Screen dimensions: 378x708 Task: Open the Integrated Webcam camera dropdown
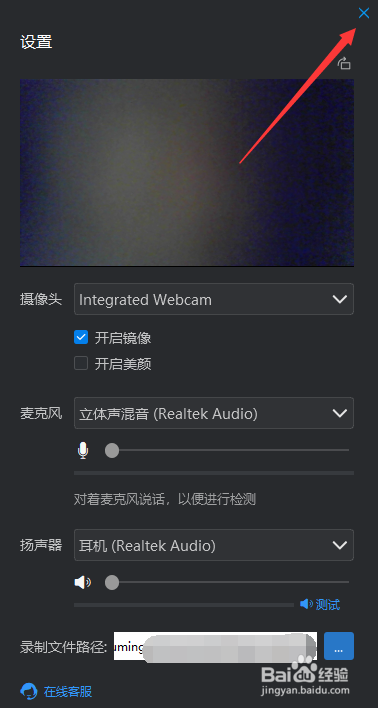pos(214,299)
